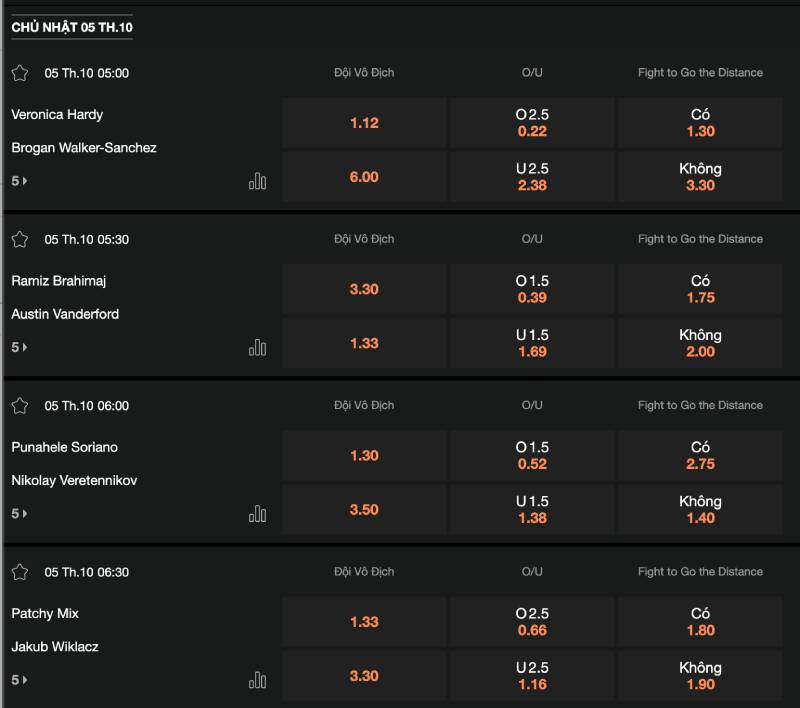Bet on Brogan Walker-Sanchez at 6.00 odds
The image size is (800, 708).
coord(364,177)
